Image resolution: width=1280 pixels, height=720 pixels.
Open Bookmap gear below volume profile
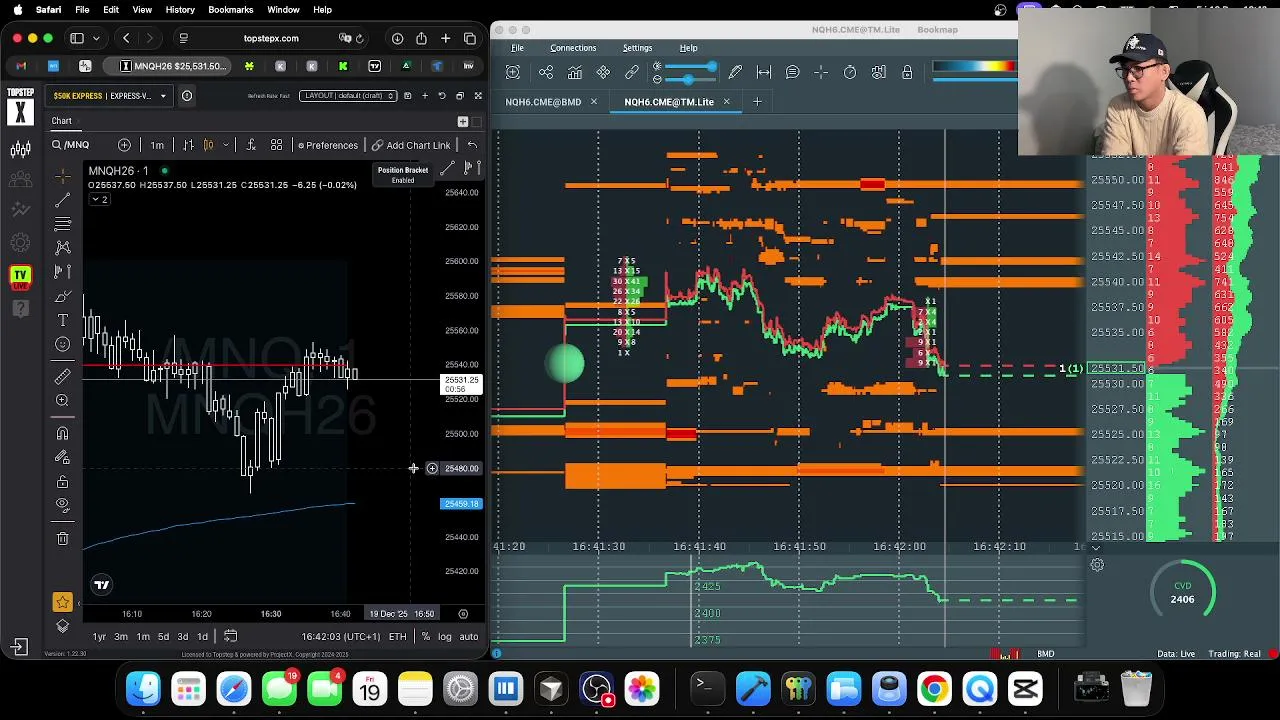(x=1097, y=565)
